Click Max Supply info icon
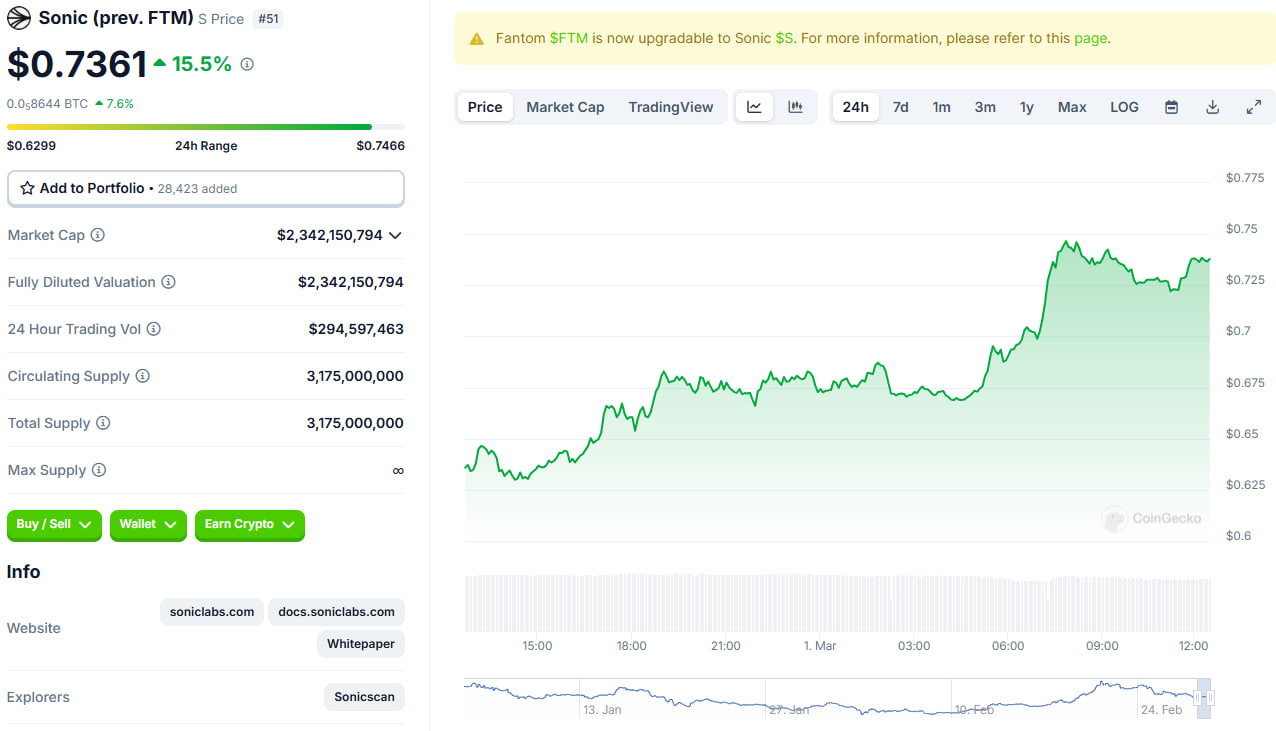Screen dimensions: 1276x731 point(99,470)
